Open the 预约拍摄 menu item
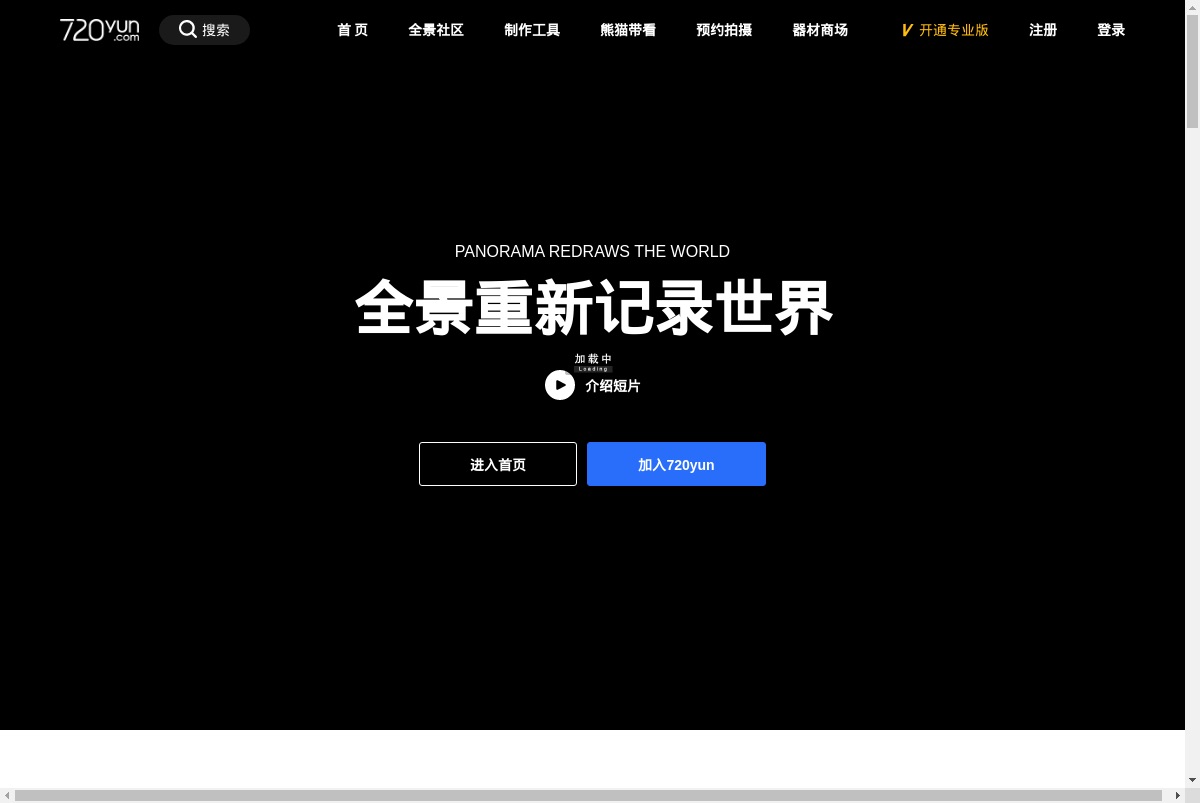1200x803 pixels. [x=724, y=30]
